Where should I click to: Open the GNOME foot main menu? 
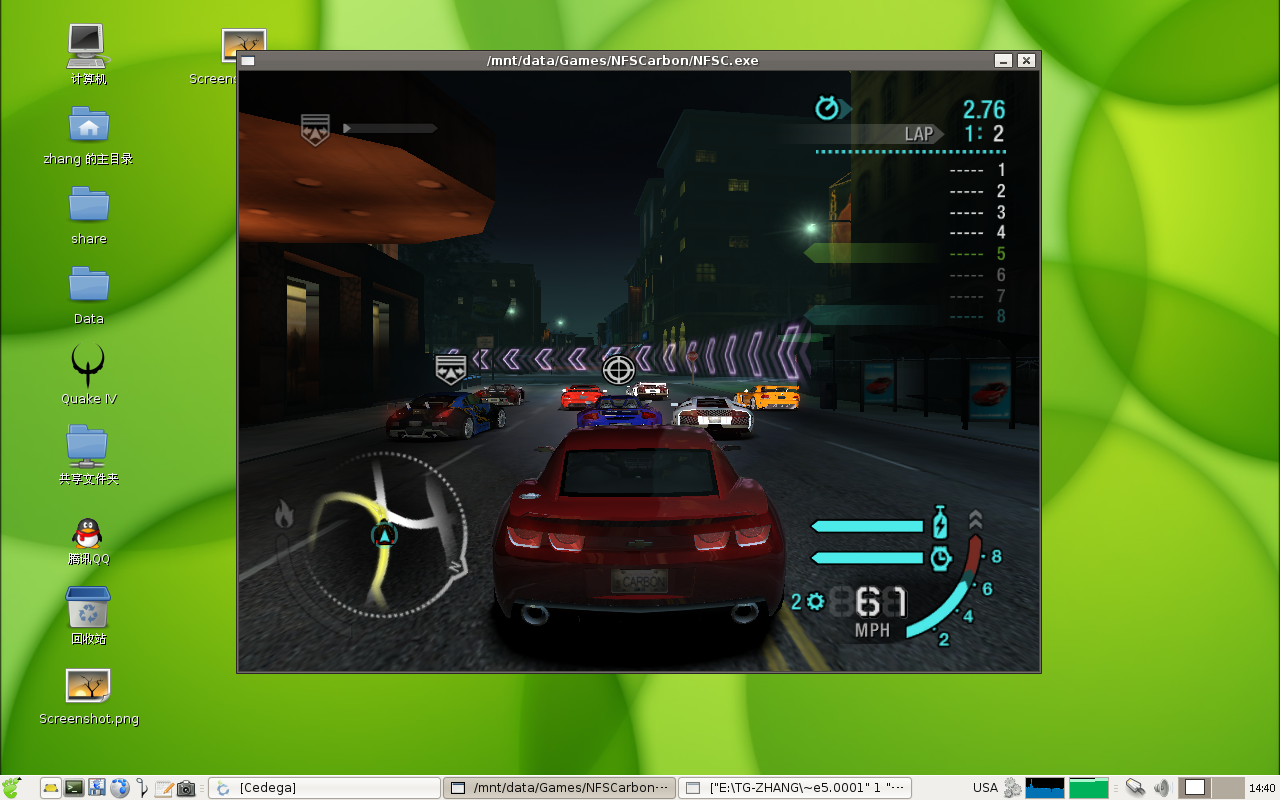(x=13, y=788)
